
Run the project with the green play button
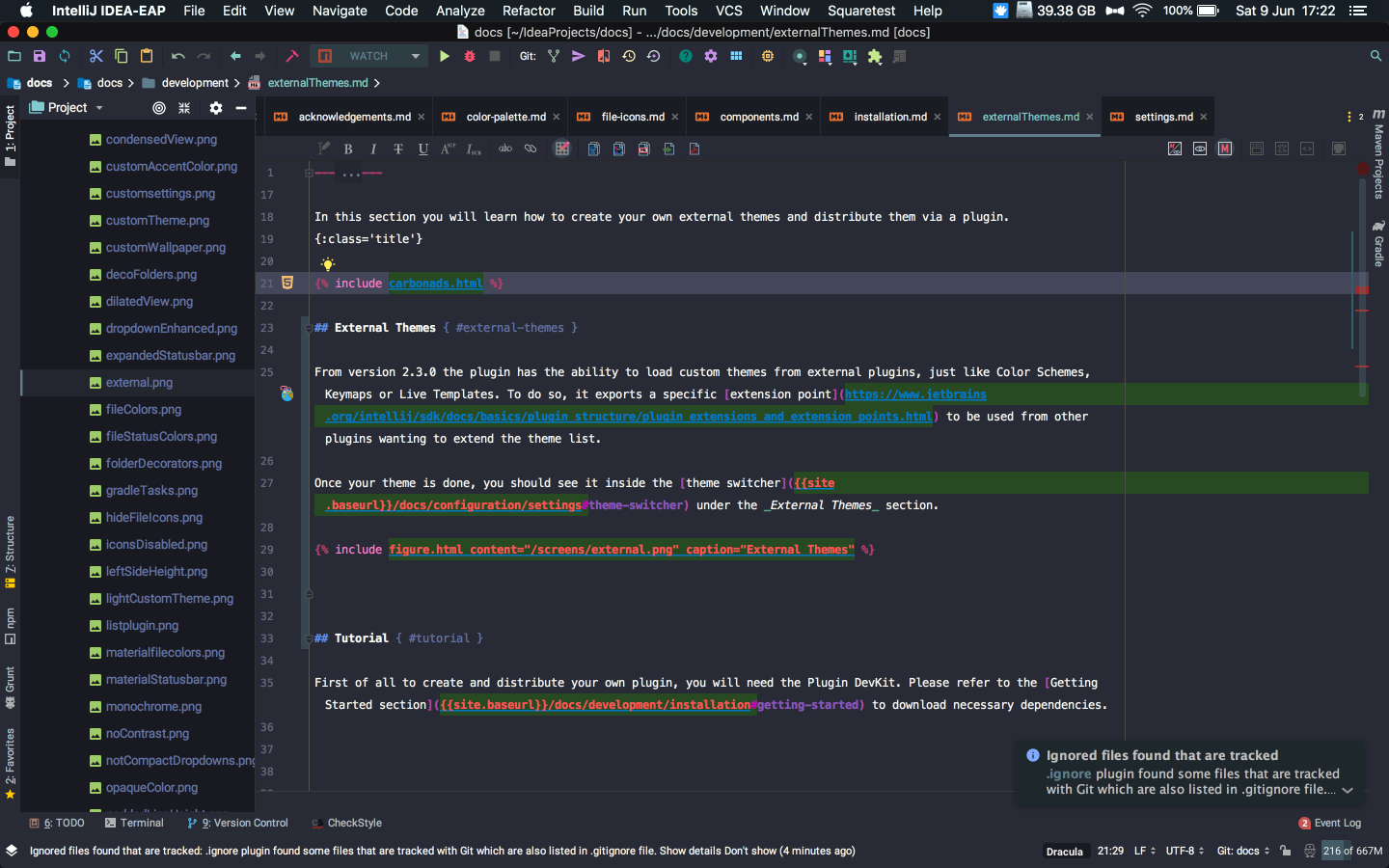coord(445,56)
